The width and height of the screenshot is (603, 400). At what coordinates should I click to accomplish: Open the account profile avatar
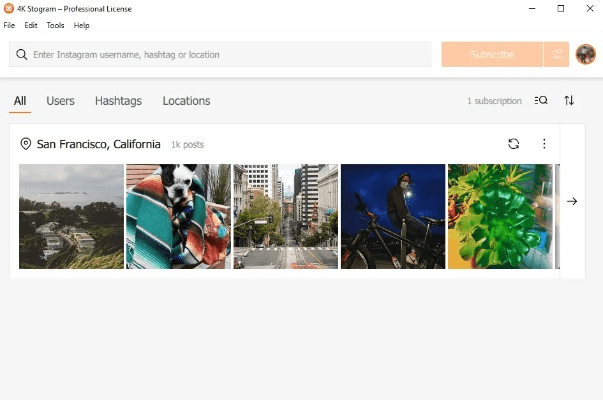point(585,54)
